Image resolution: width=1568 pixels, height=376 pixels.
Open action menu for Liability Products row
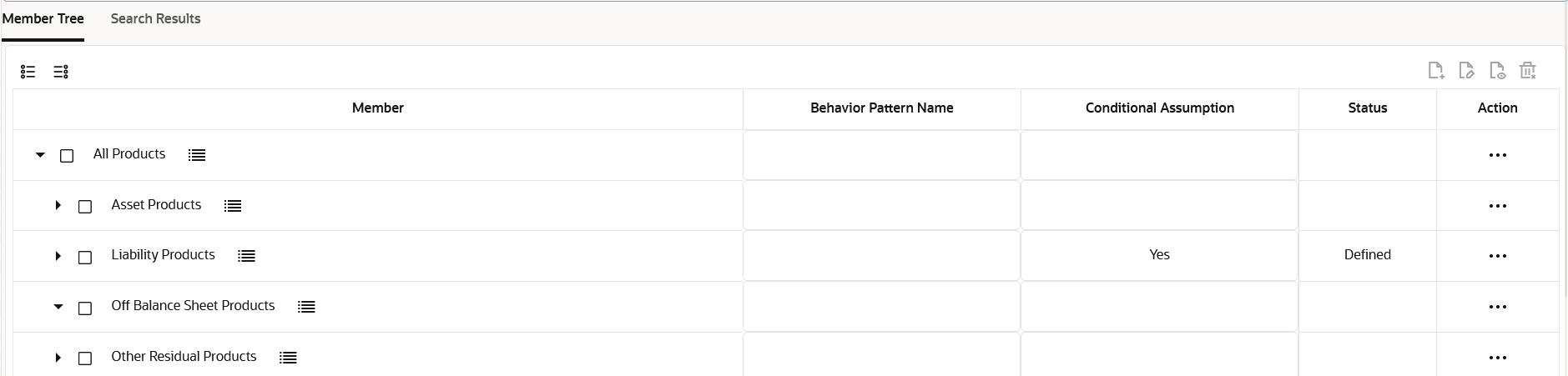point(1498,256)
